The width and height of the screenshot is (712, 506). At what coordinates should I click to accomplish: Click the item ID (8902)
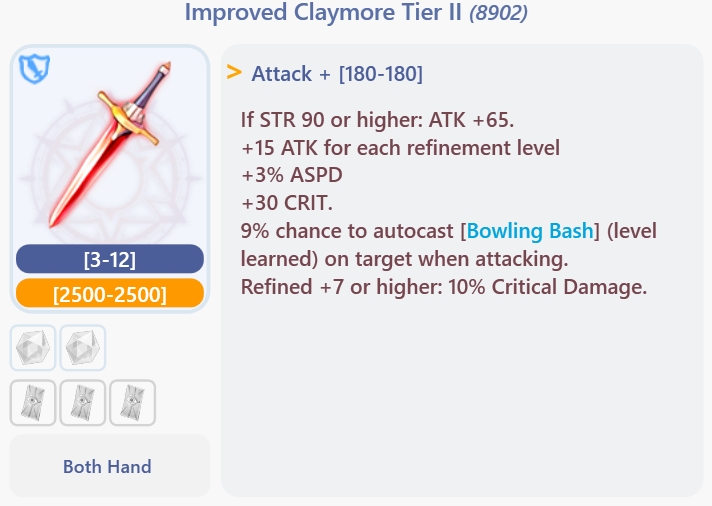pyautogui.click(x=499, y=14)
